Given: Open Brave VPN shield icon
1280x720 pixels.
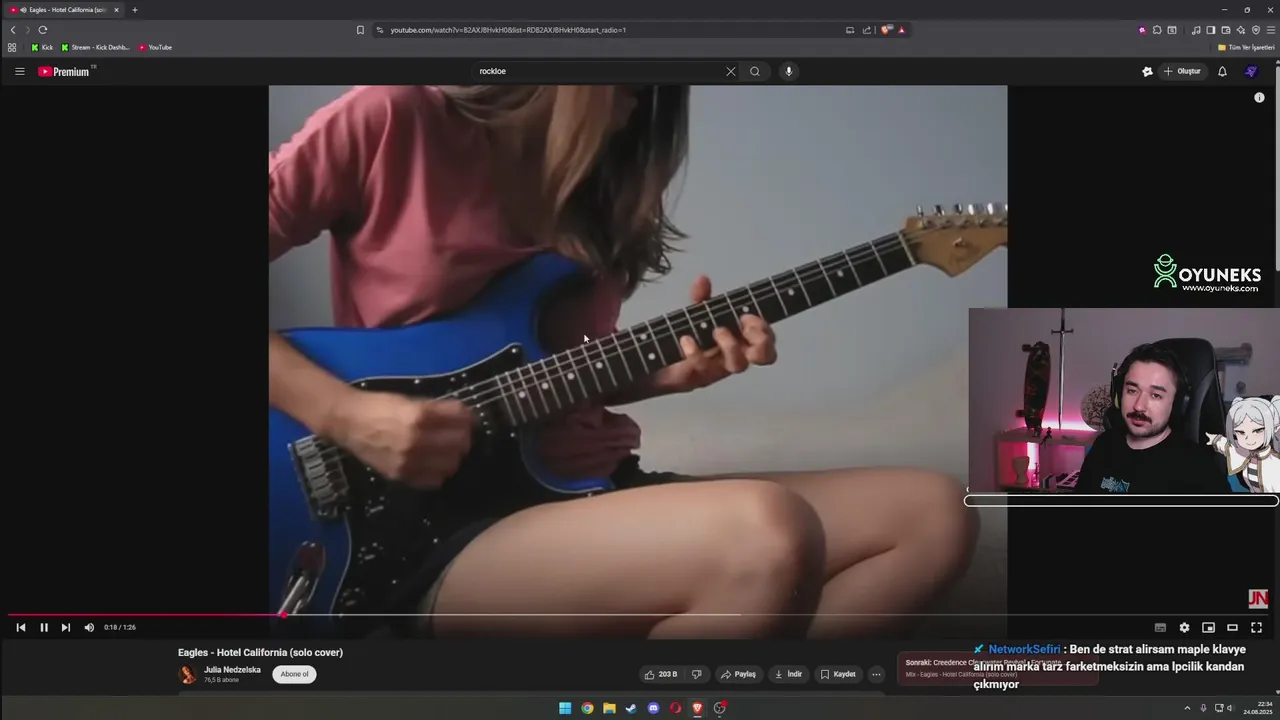Looking at the screenshot, I should click(x=1256, y=30).
